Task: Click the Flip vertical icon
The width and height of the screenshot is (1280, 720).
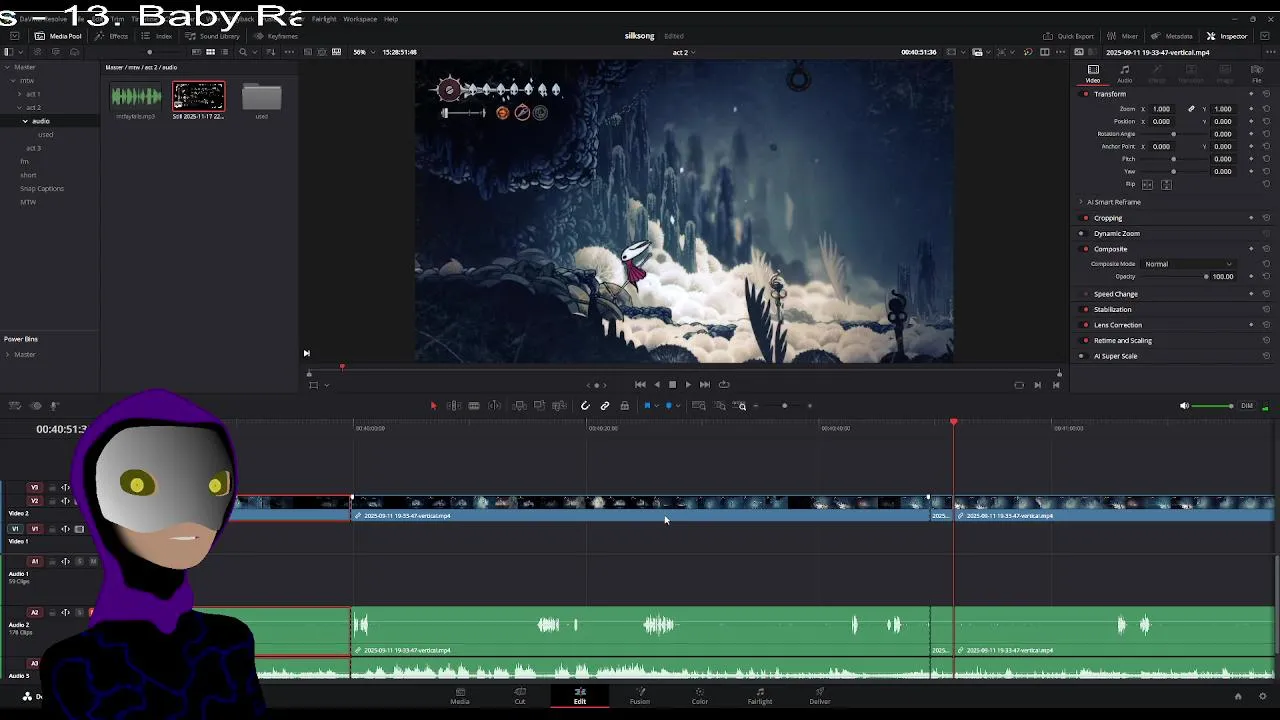Action: [x=1166, y=185]
